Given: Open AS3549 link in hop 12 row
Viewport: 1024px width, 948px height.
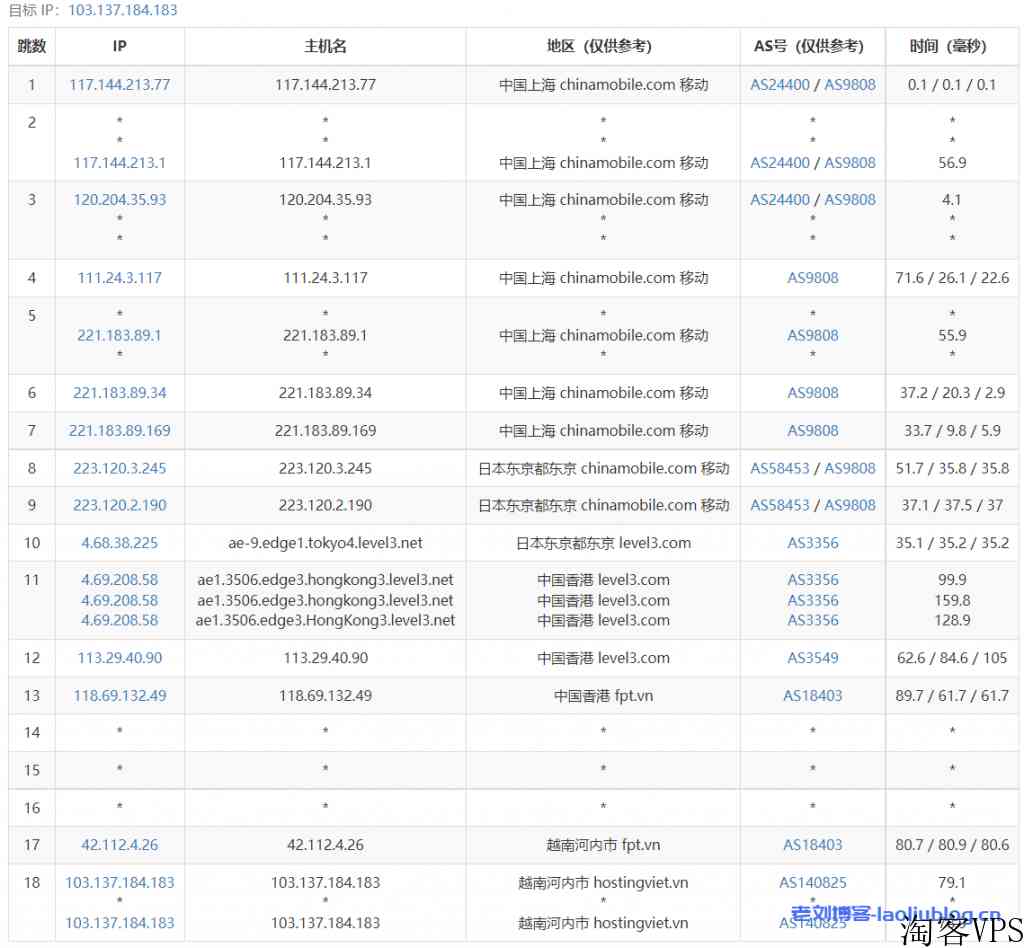Looking at the screenshot, I should click(812, 657).
